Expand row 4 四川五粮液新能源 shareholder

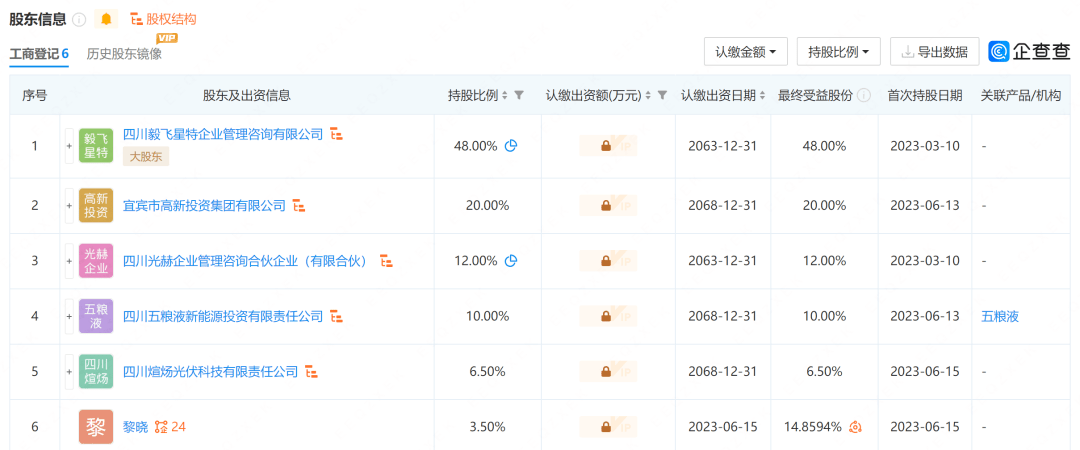(69, 316)
